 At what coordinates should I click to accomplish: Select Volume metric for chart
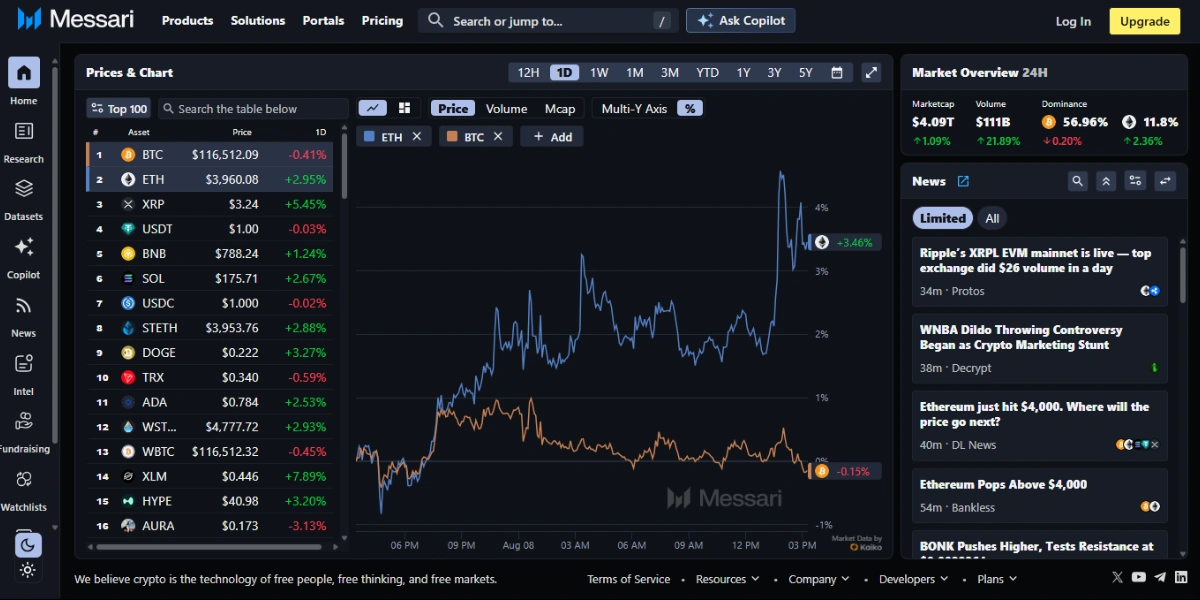coord(506,108)
